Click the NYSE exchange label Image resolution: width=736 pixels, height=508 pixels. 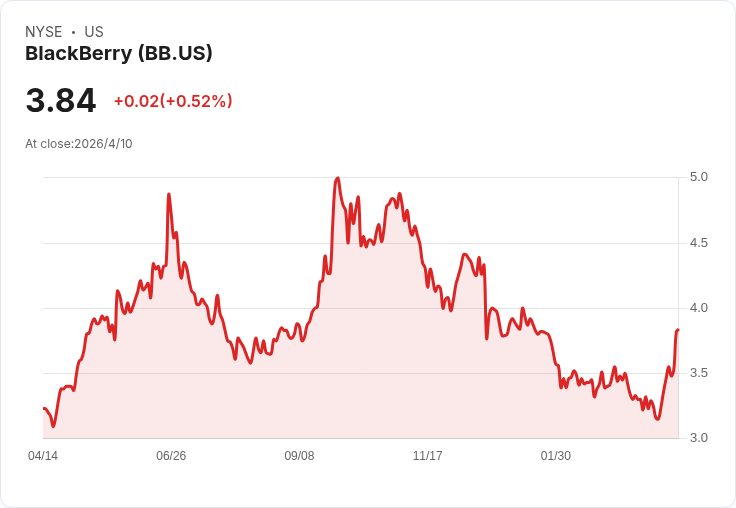point(44,32)
